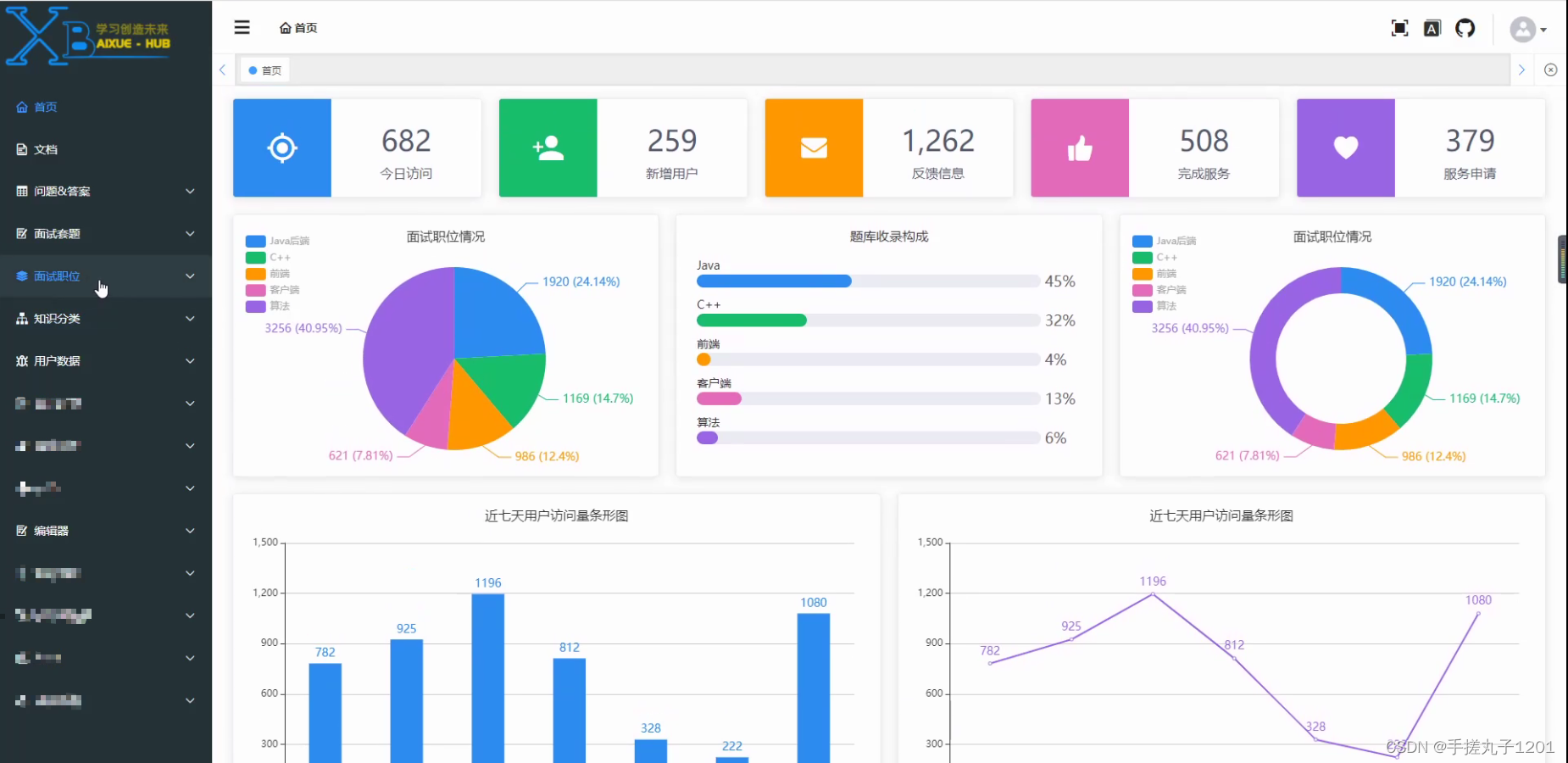This screenshot has height=763, width=1568.
Task: Expand the 问题&答案 sidebar menu
Action: coord(106,192)
